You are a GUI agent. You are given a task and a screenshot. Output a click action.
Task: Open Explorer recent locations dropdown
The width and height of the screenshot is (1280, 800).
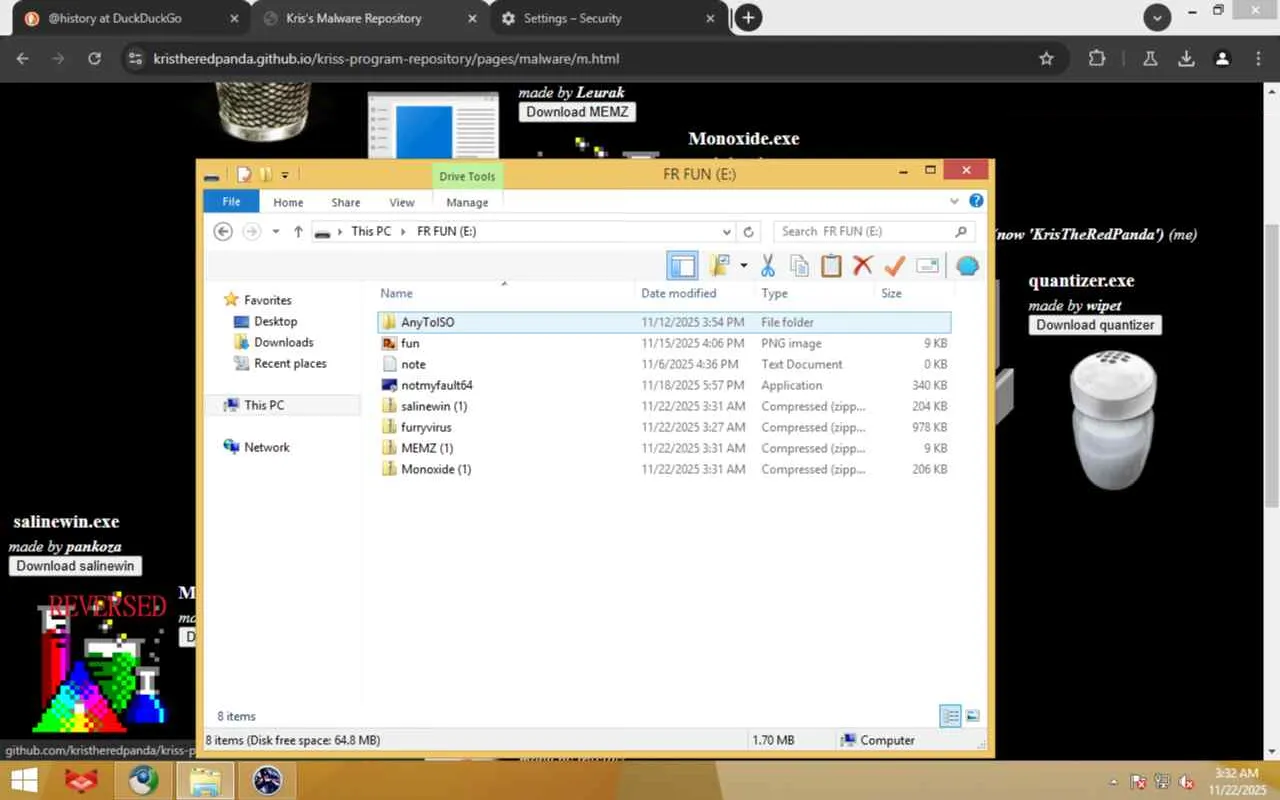pos(276,232)
